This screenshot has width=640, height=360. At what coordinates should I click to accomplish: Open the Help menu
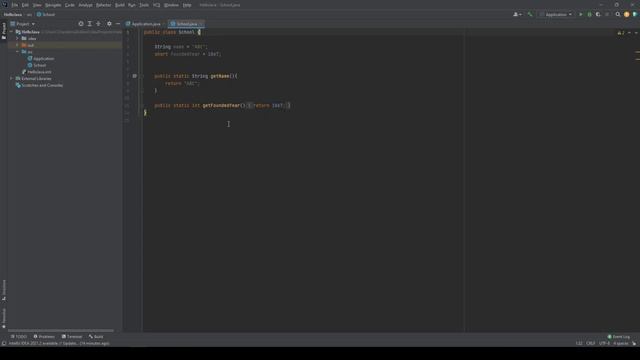(187, 5)
